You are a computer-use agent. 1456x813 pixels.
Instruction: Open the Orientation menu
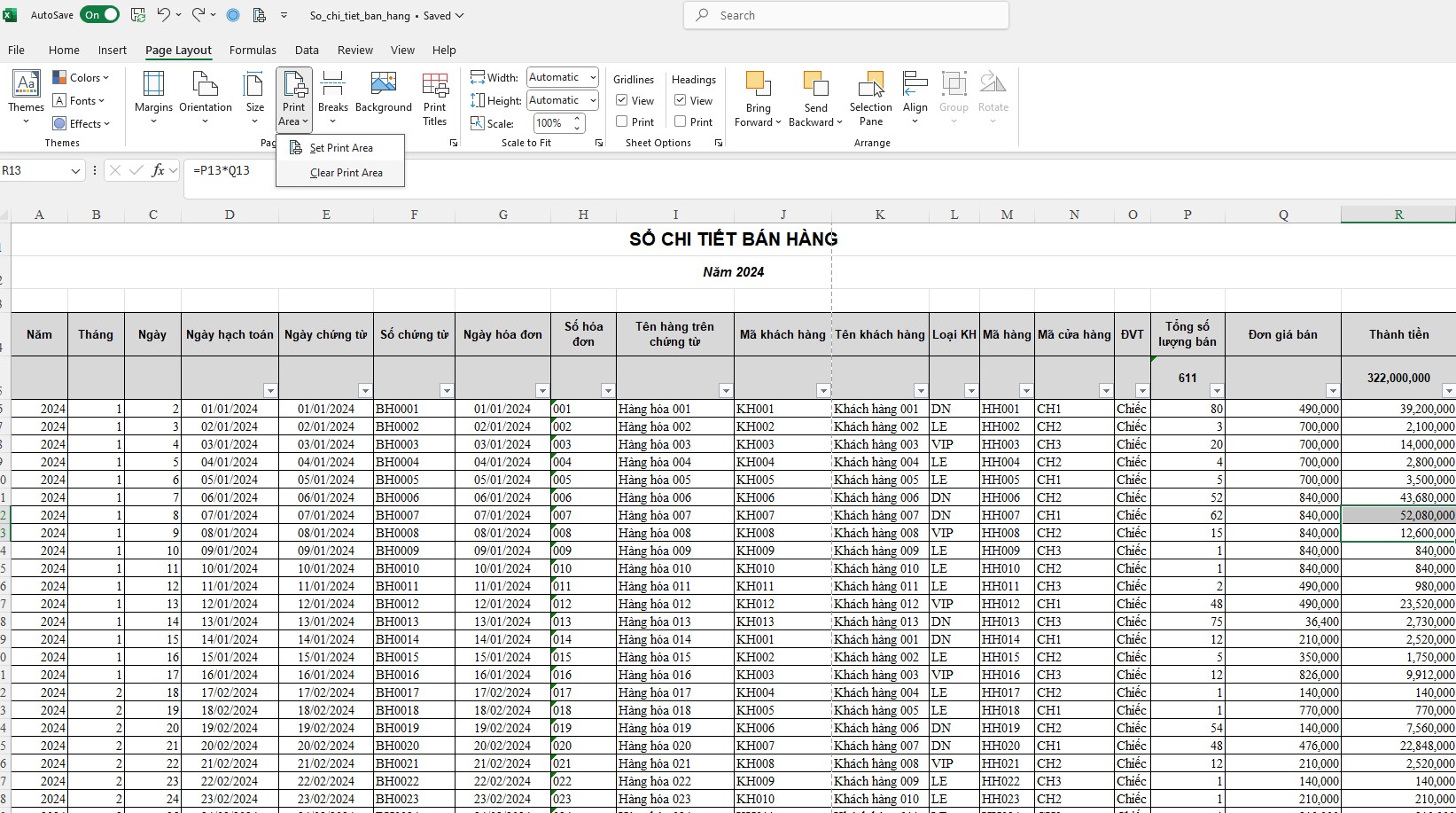[x=206, y=98]
